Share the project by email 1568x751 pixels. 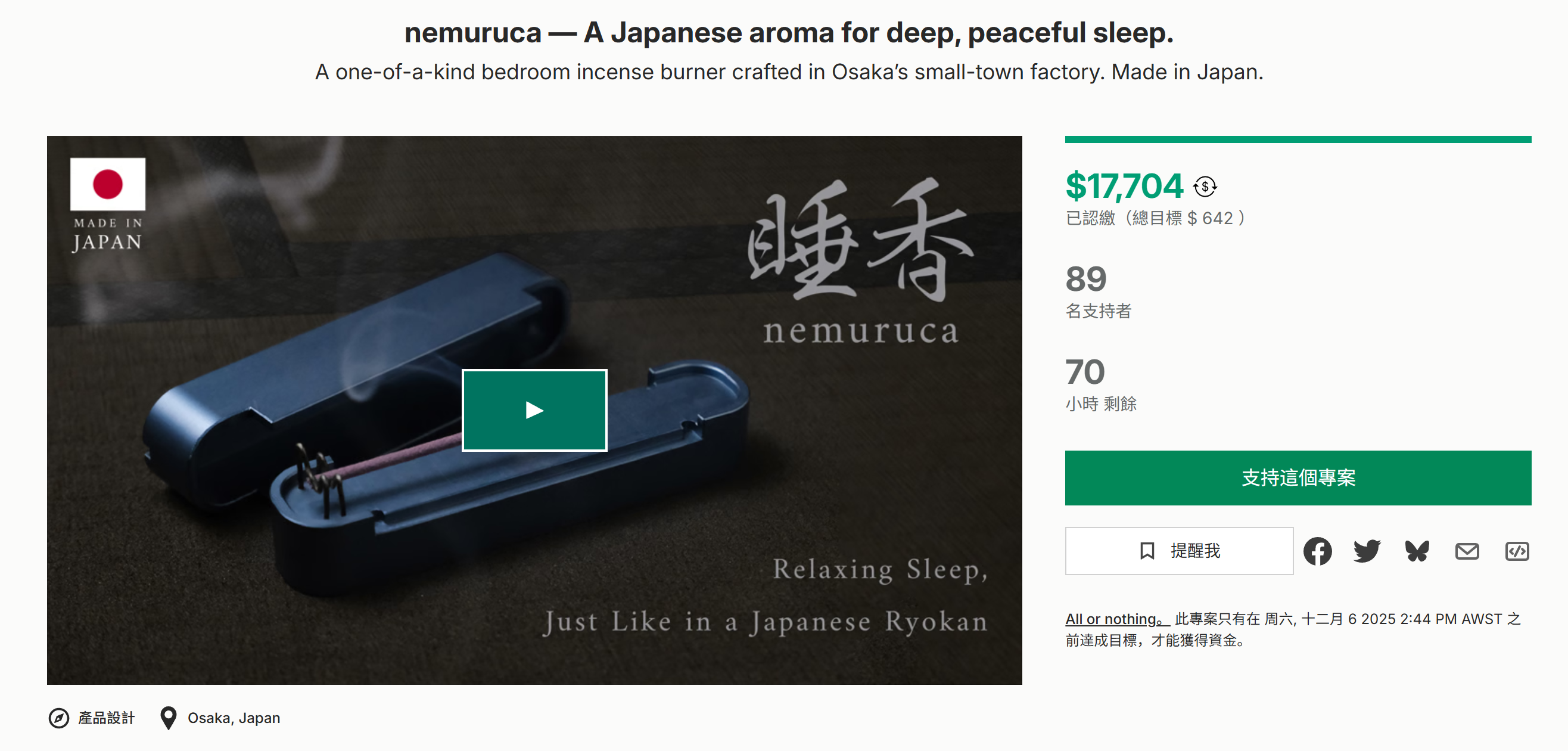click(1466, 551)
